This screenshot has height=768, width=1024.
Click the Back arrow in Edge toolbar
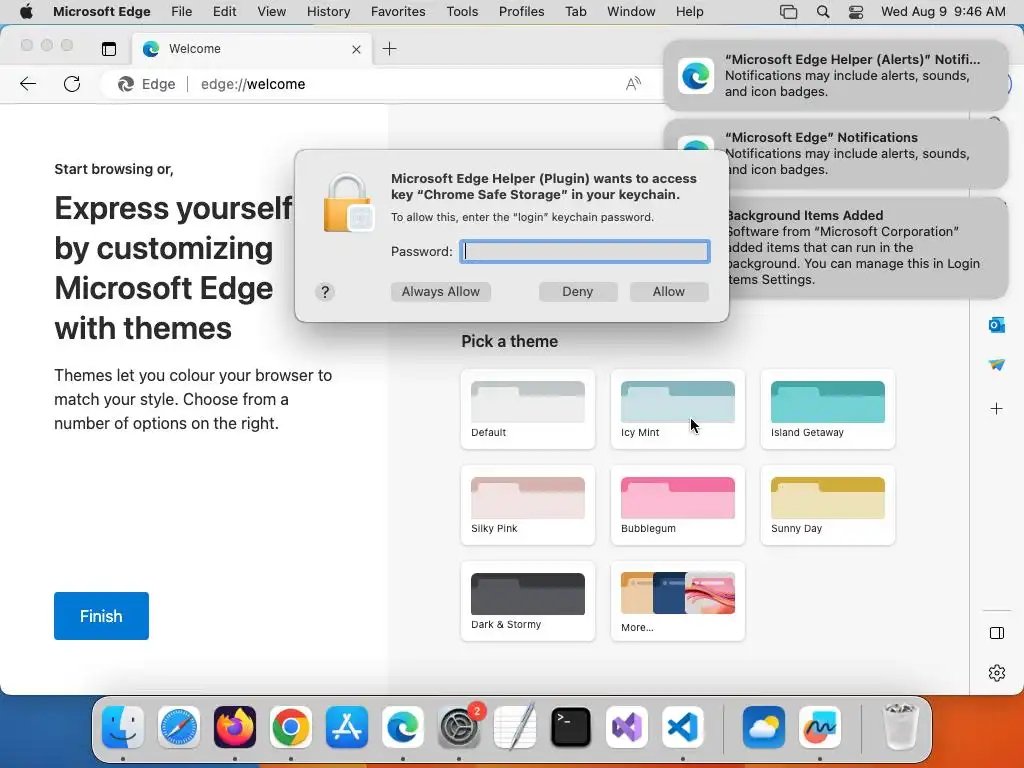(x=28, y=84)
